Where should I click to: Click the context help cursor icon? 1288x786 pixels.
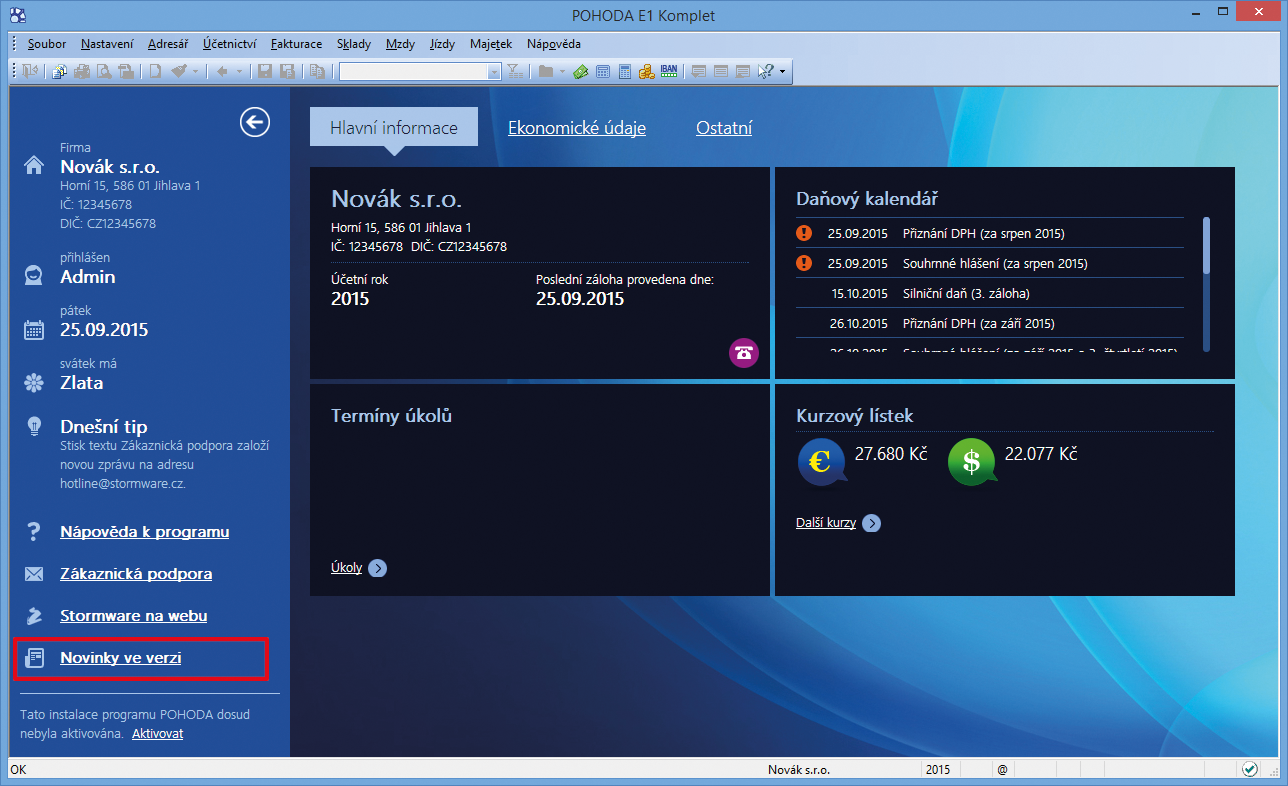coord(765,71)
